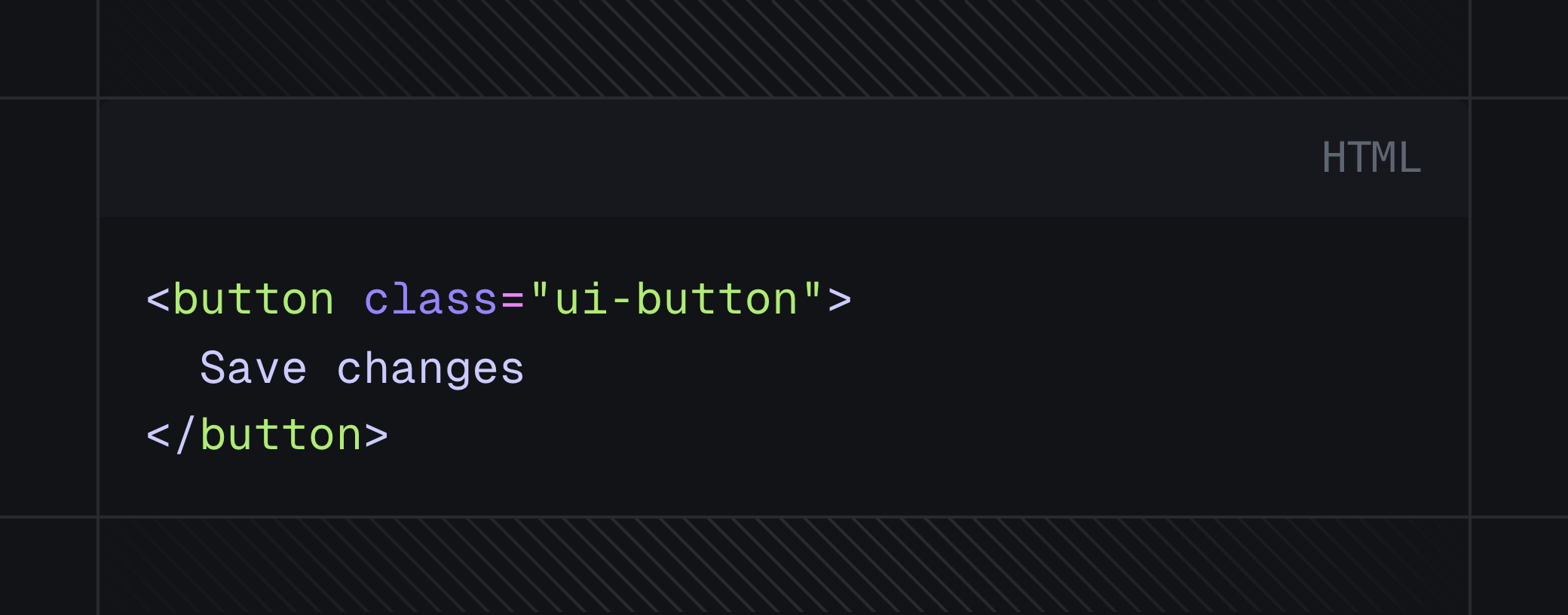
Task: Click 'button' in the closing tag
Action: [x=281, y=436]
